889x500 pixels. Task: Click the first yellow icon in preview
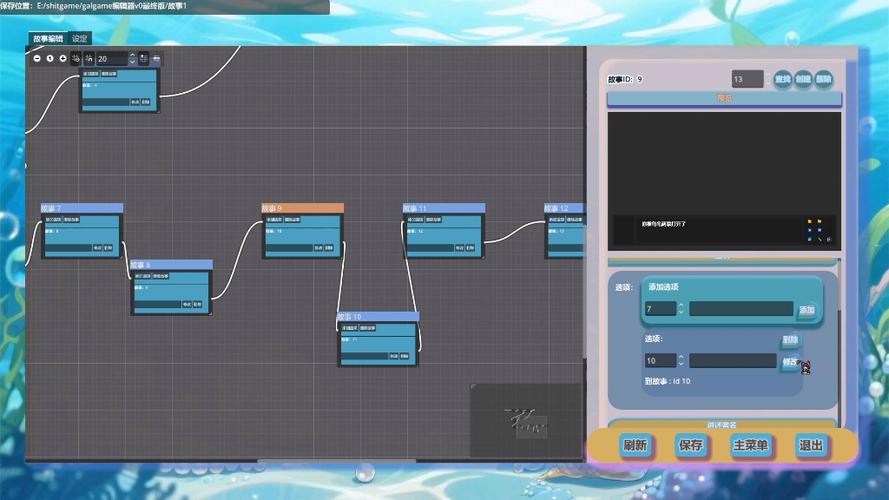pyautogui.click(x=810, y=221)
